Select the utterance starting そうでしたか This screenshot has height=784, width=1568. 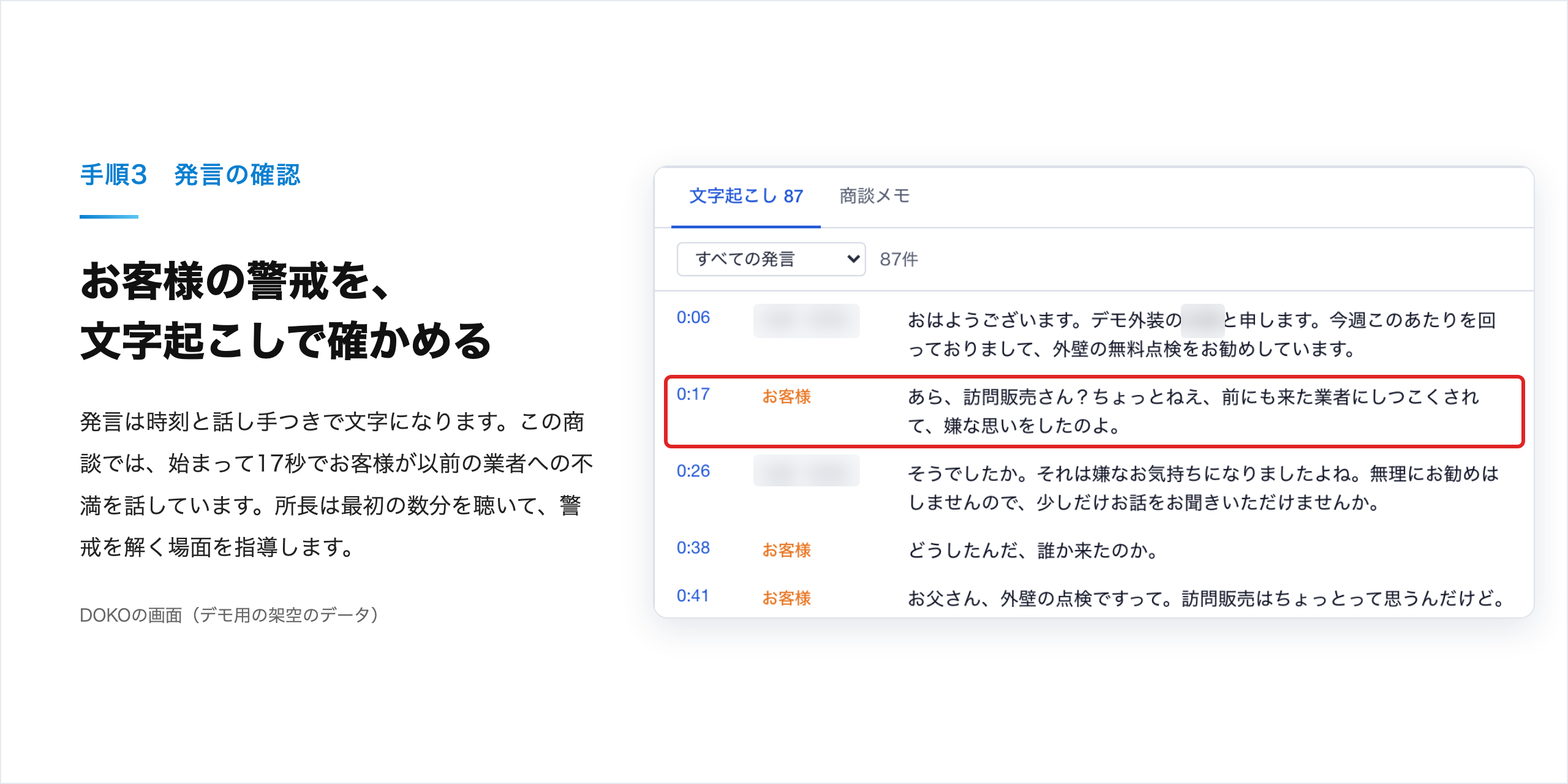(x=1203, y=488)
